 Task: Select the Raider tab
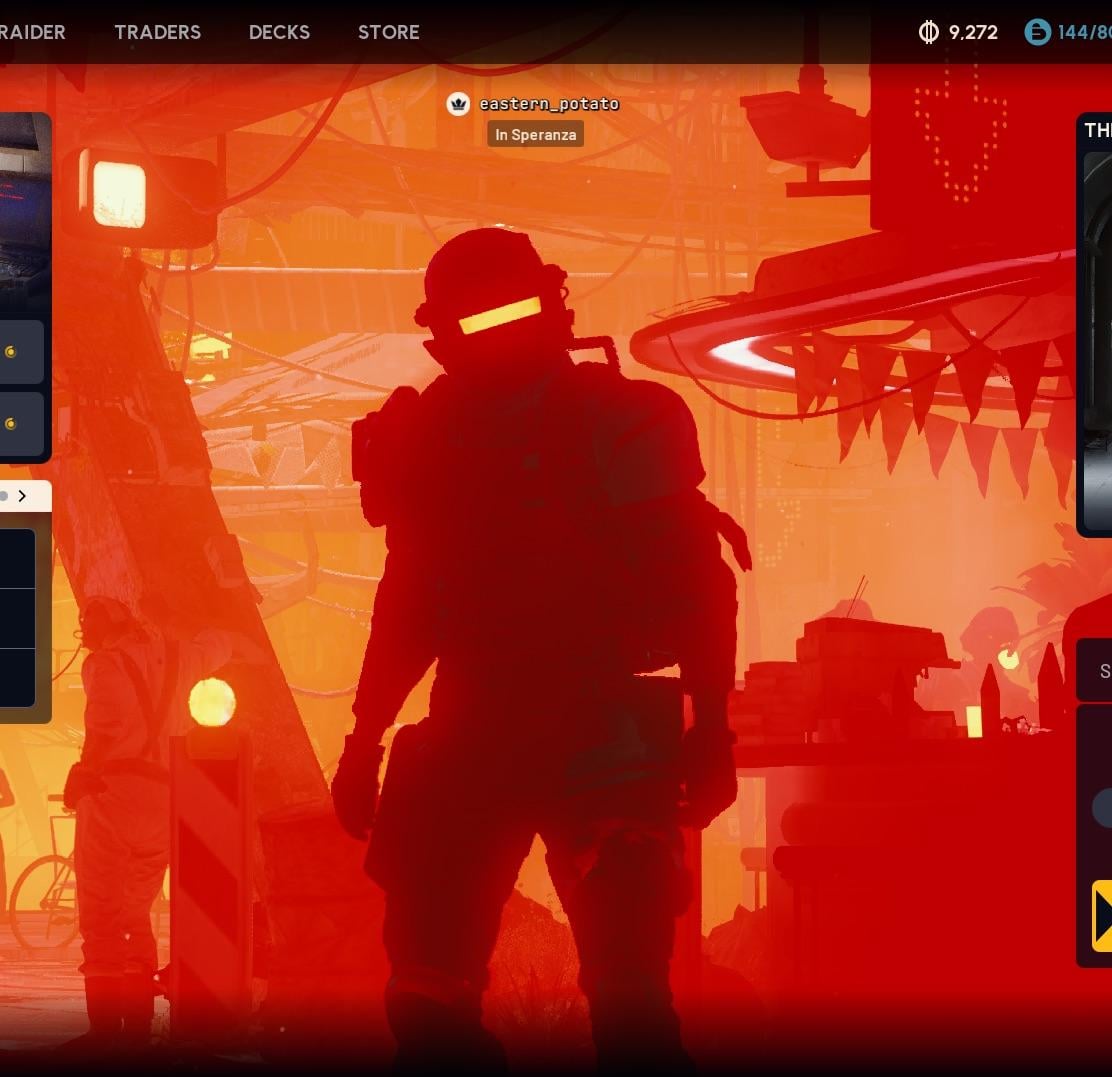tap(32, 32)
